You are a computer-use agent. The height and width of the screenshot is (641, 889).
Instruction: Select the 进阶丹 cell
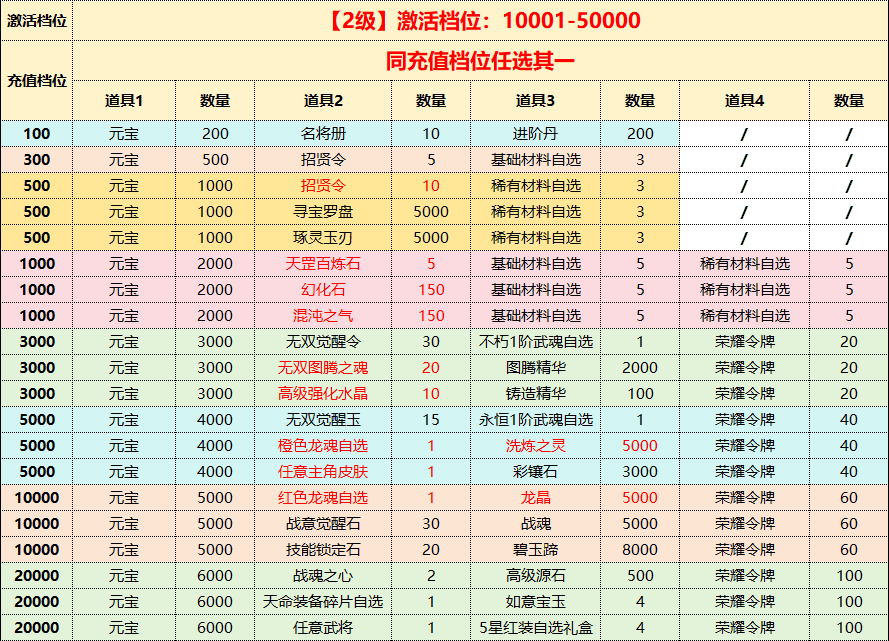[x=535, y=134]
